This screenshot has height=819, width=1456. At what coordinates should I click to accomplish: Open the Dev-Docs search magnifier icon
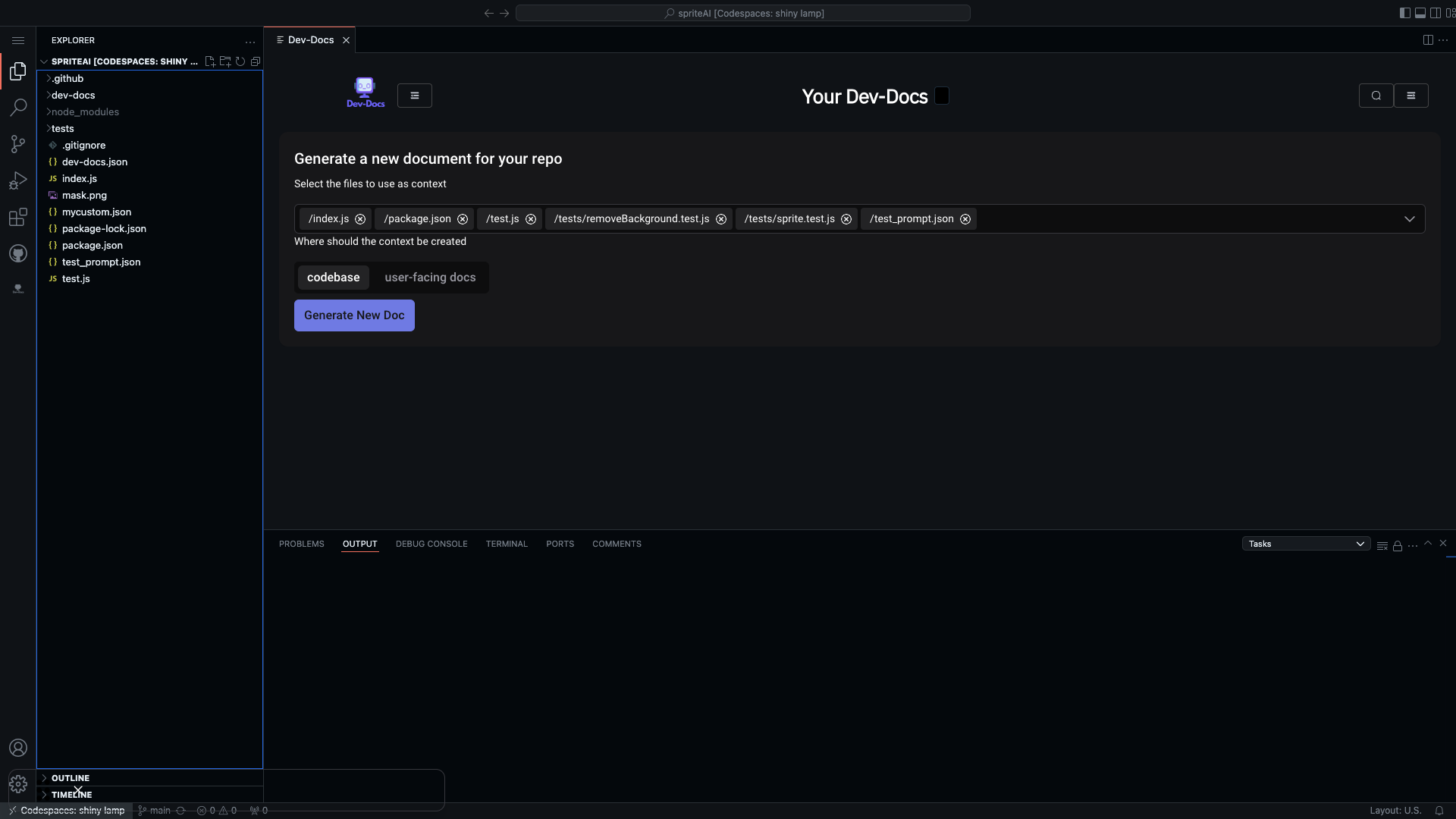(x=1376, y=95)
